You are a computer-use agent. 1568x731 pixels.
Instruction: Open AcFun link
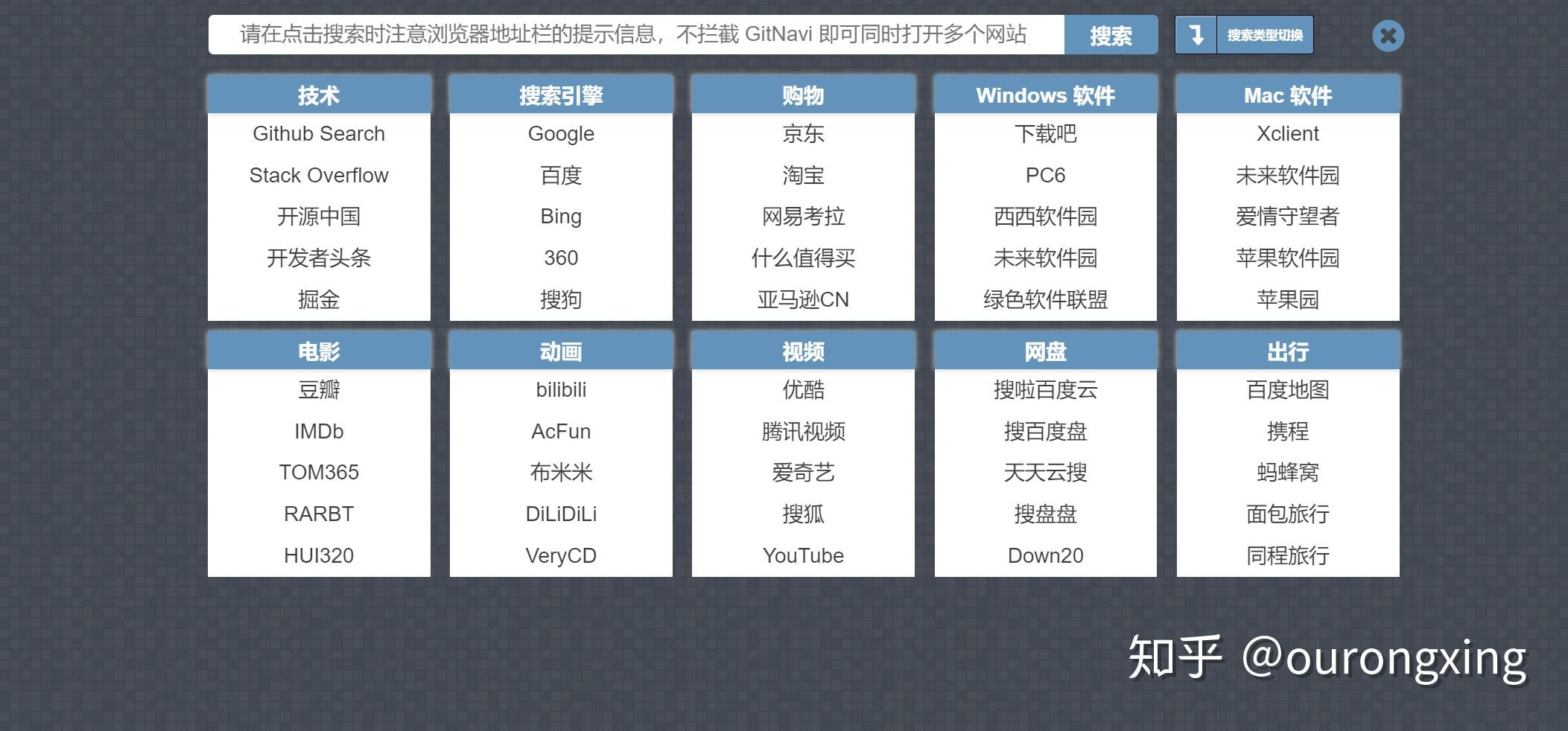[x=561, y=432]
